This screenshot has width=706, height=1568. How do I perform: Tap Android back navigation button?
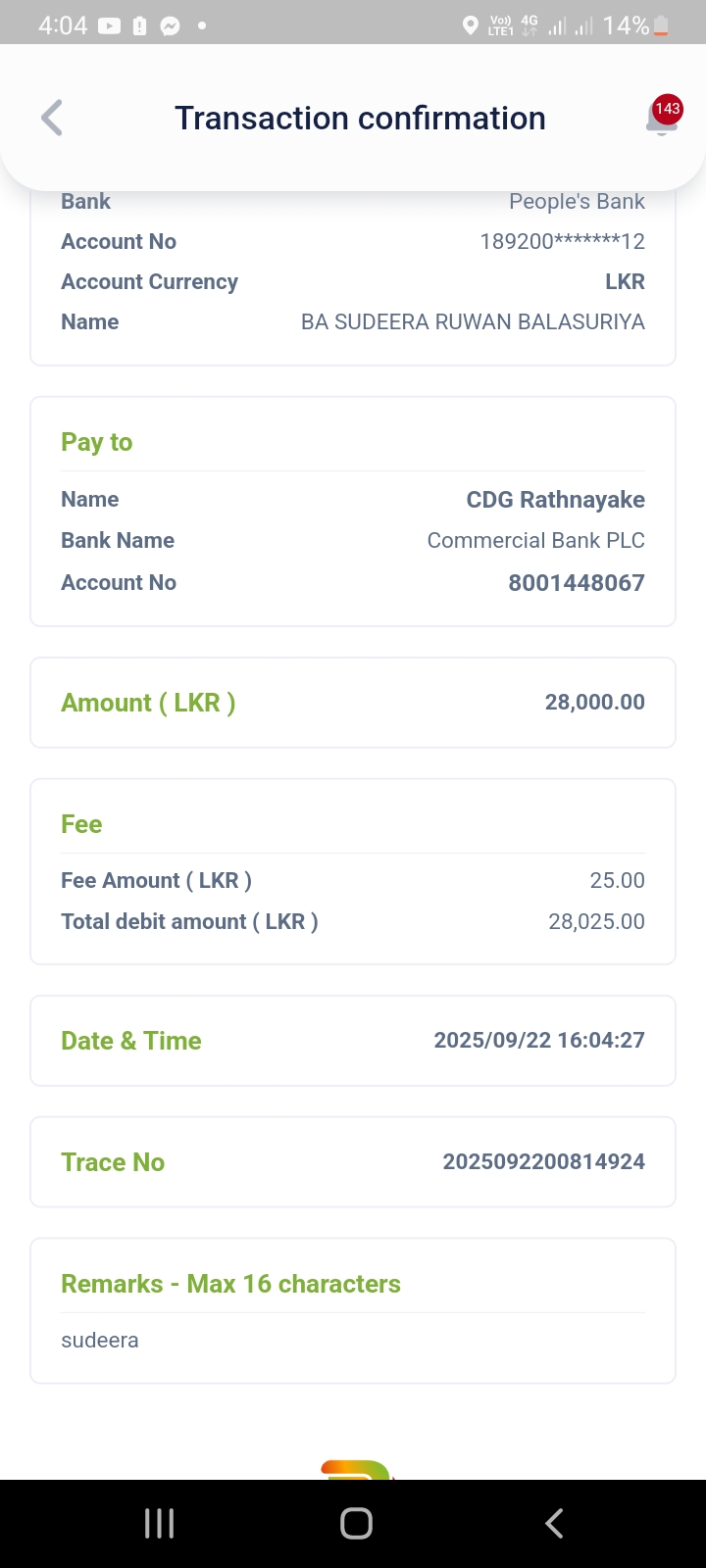click(x=554, y=1523)
